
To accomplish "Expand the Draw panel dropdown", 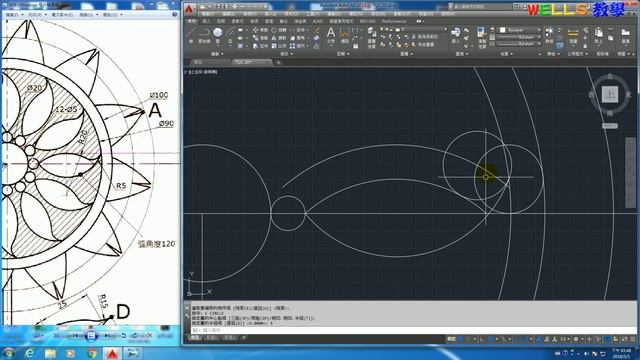I will 217,54.
